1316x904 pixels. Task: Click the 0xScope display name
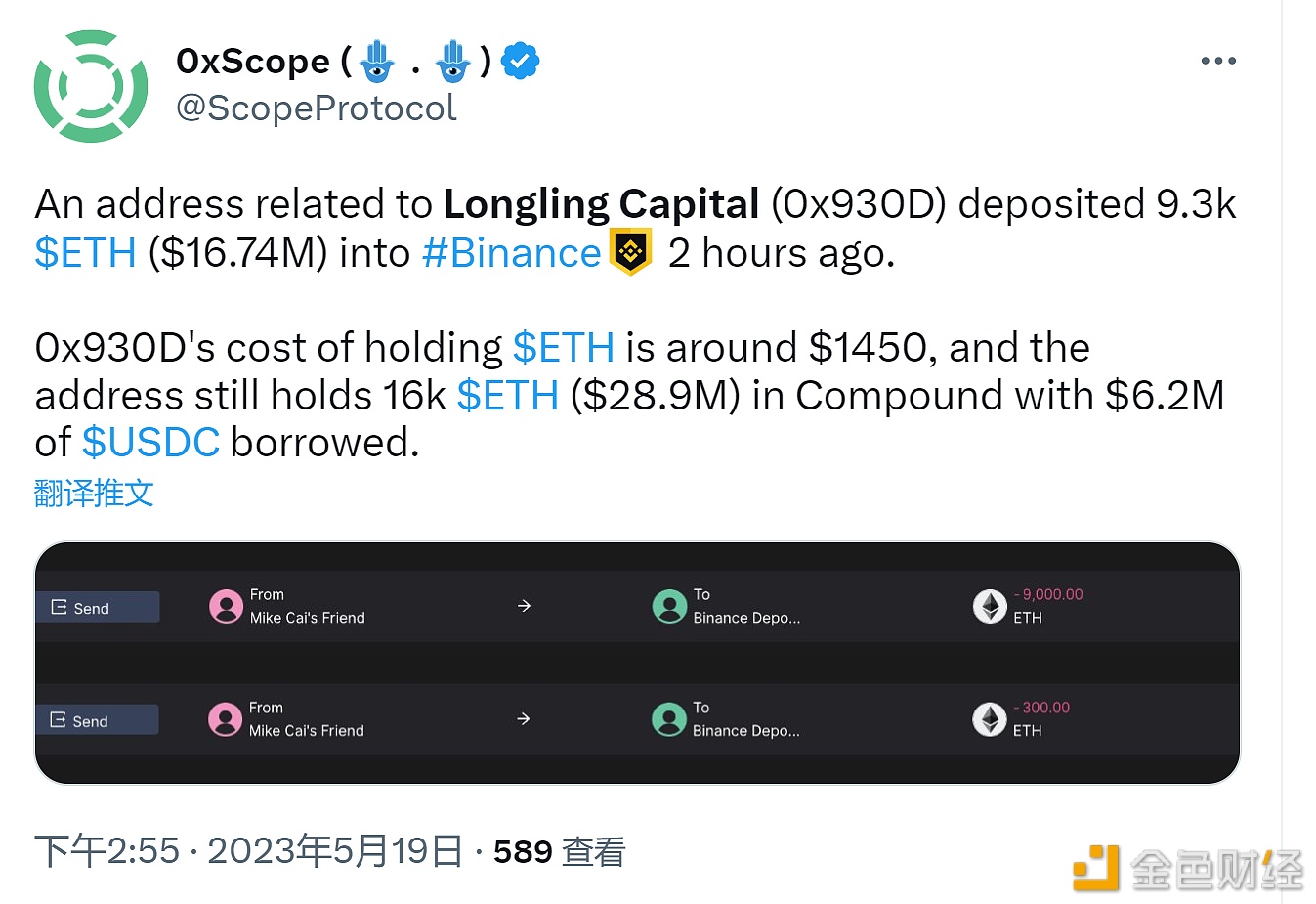tap(252, 62)
